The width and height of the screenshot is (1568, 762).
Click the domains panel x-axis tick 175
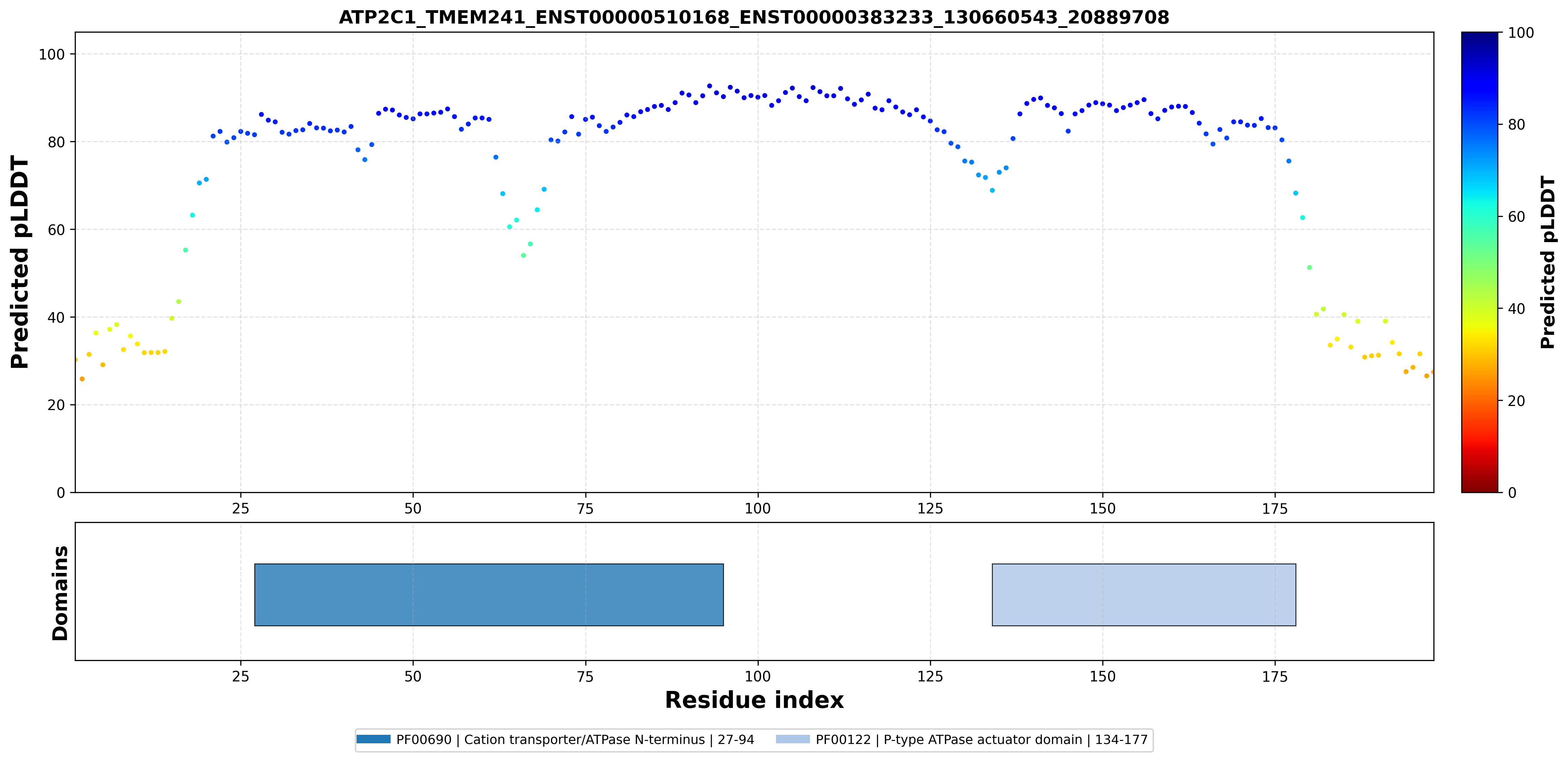[1275, 677]
